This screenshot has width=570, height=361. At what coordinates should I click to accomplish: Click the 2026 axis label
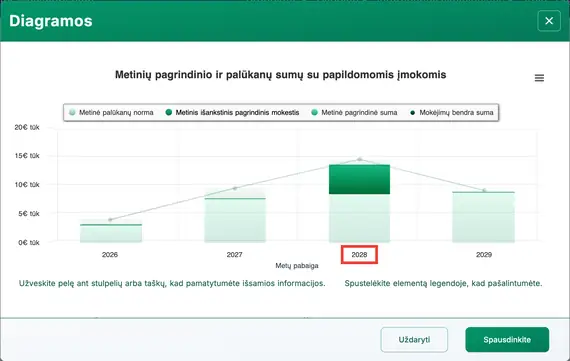[x=110, y=254]
